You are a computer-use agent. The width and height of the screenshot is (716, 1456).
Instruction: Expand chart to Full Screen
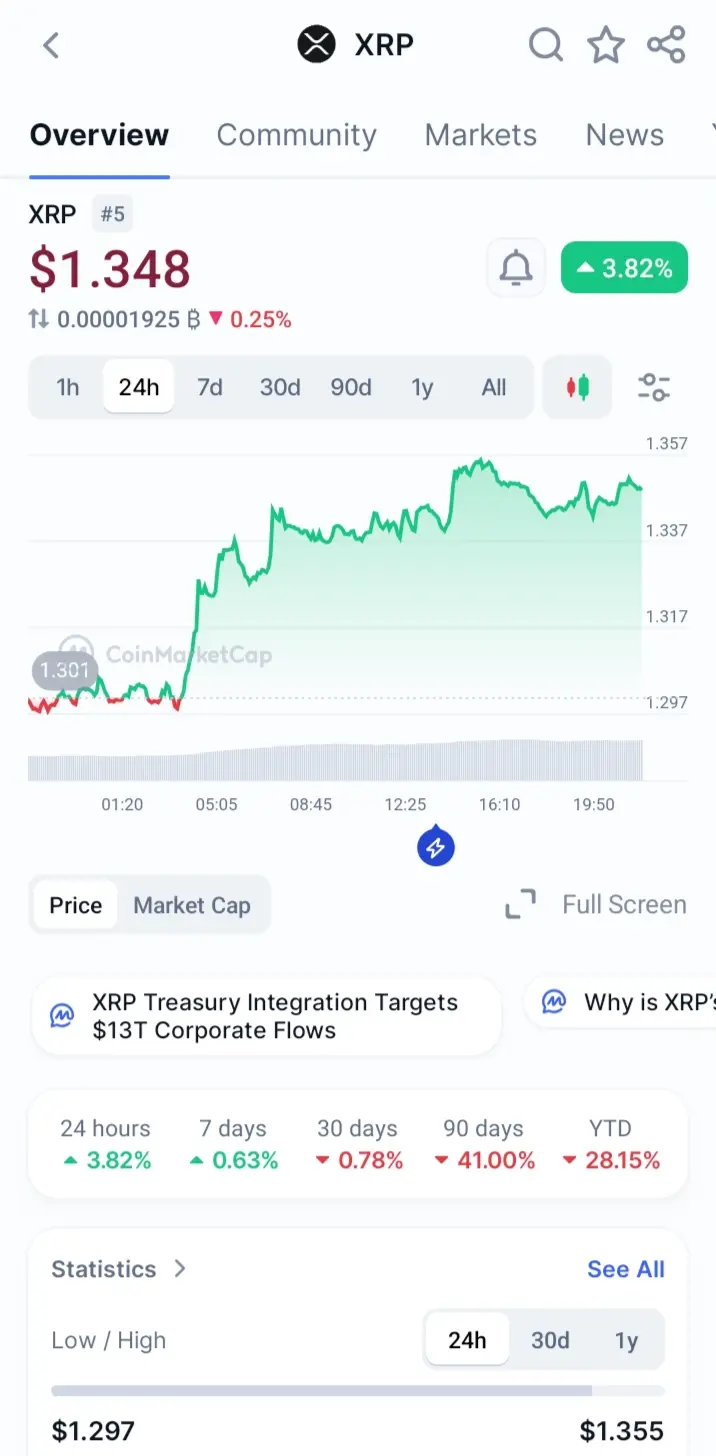coord(596,905)
